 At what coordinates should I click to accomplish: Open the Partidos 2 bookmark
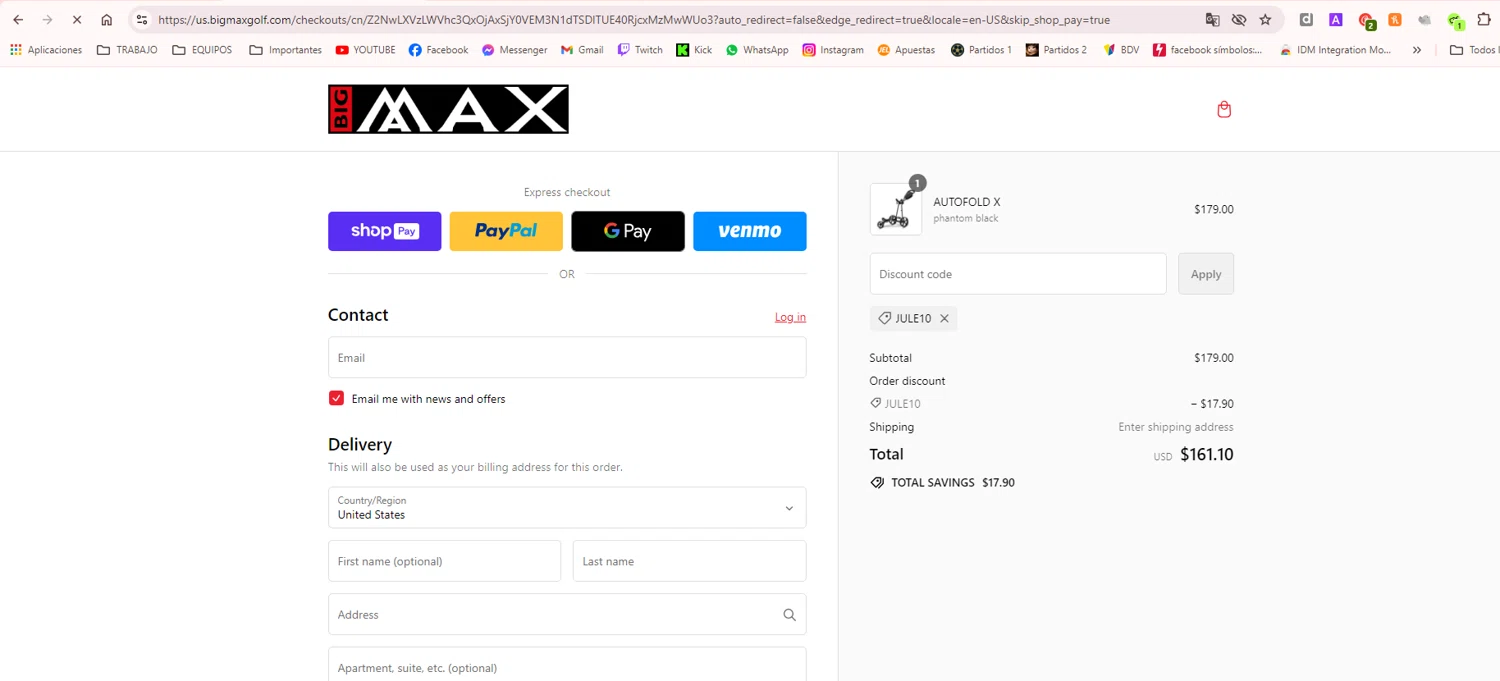click(1056, 49)
